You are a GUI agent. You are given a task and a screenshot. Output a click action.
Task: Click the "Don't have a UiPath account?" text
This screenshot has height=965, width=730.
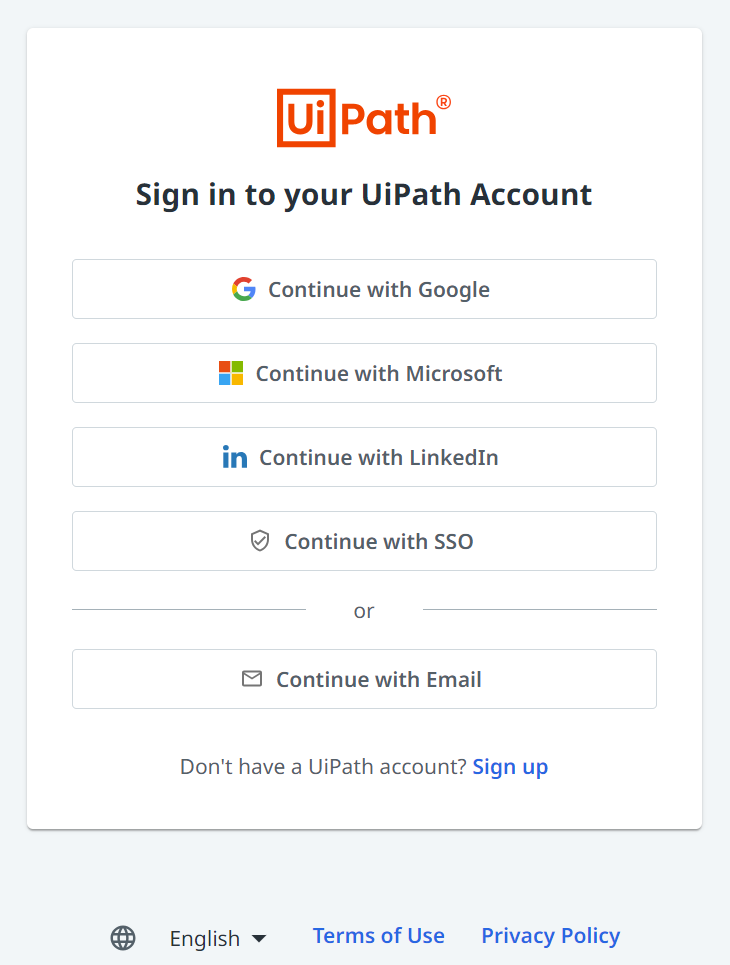point(323,767)
